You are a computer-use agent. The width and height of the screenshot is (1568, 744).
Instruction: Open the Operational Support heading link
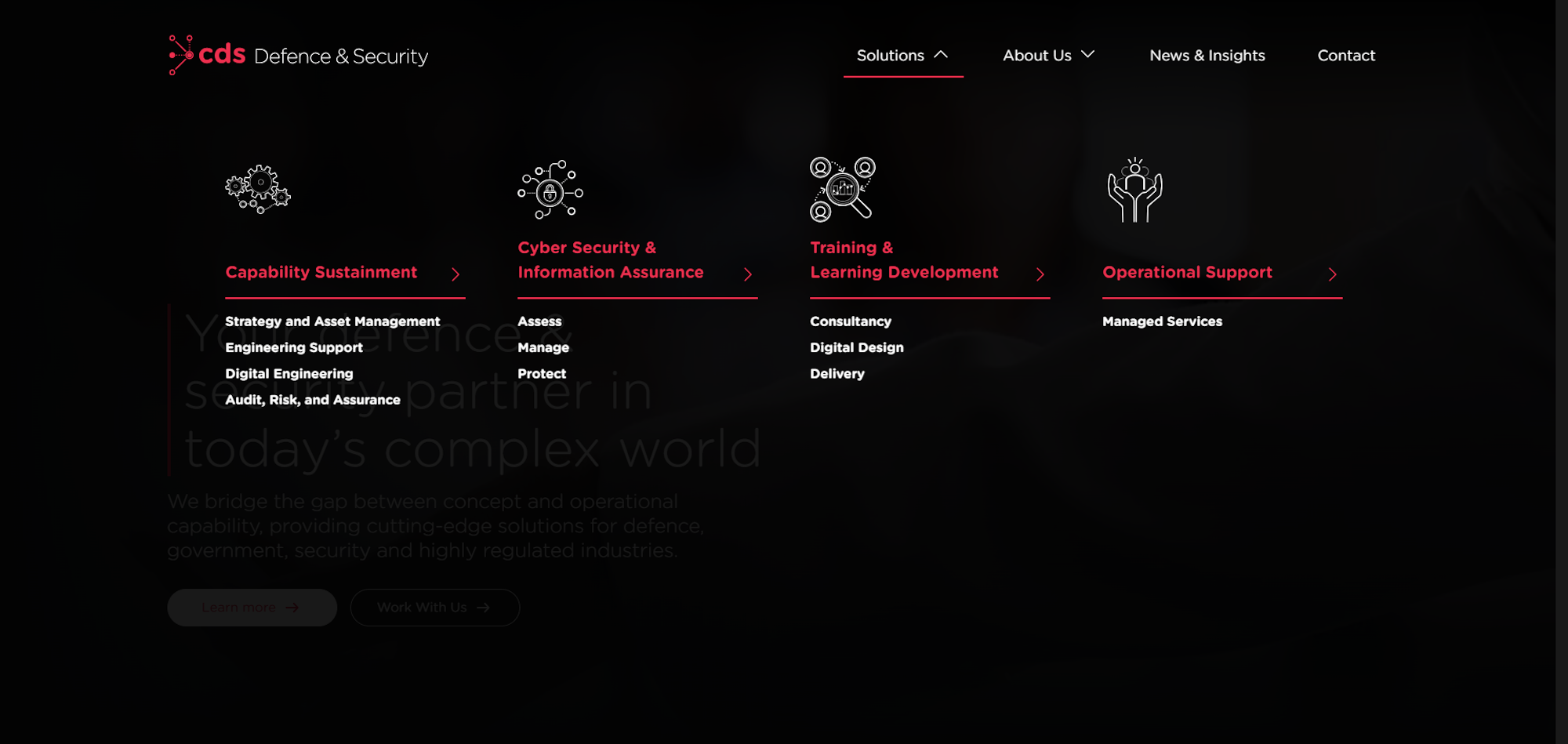(x=1187, y=272)
